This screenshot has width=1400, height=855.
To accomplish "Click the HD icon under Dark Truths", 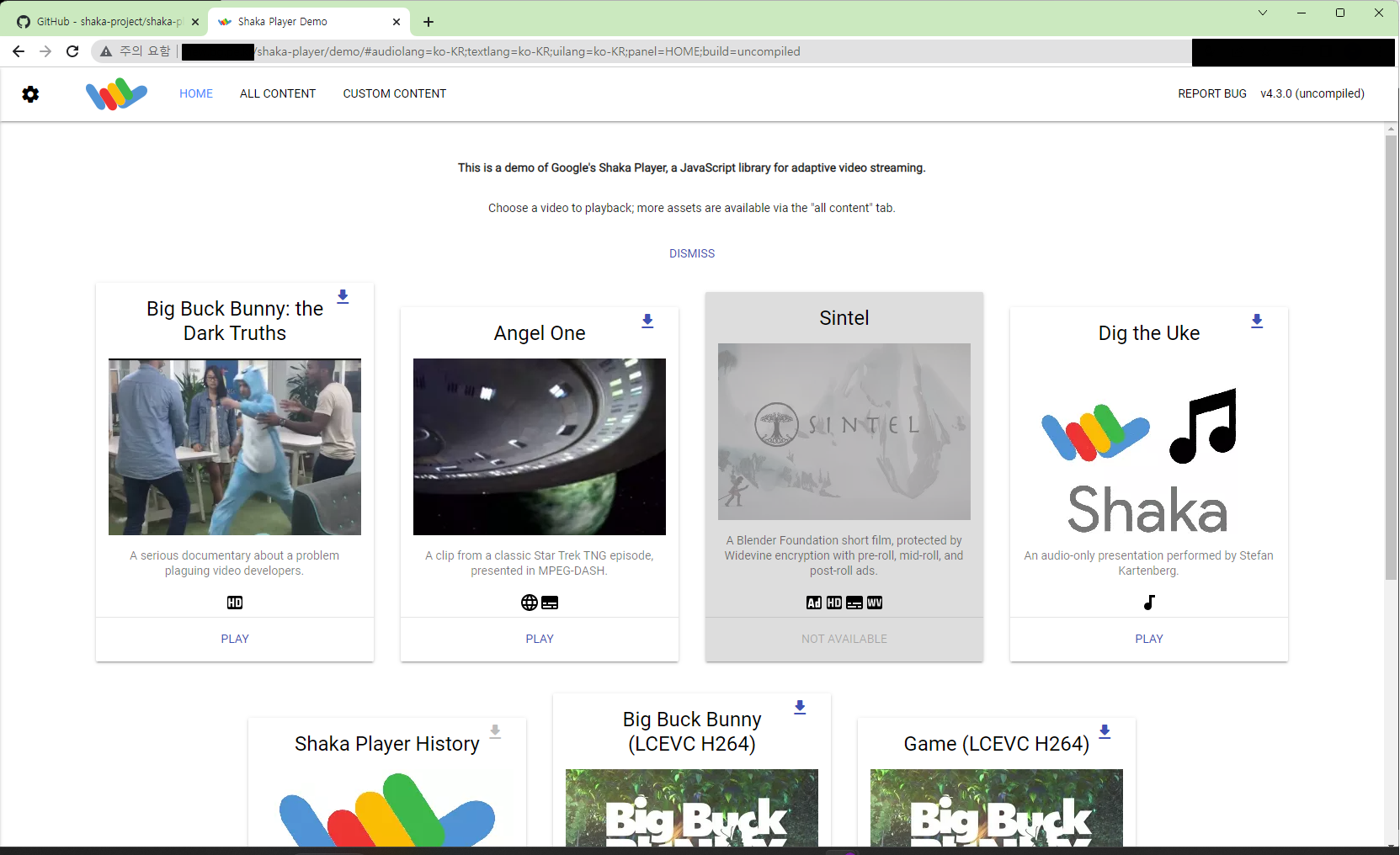I will click(x=235, y=603).
